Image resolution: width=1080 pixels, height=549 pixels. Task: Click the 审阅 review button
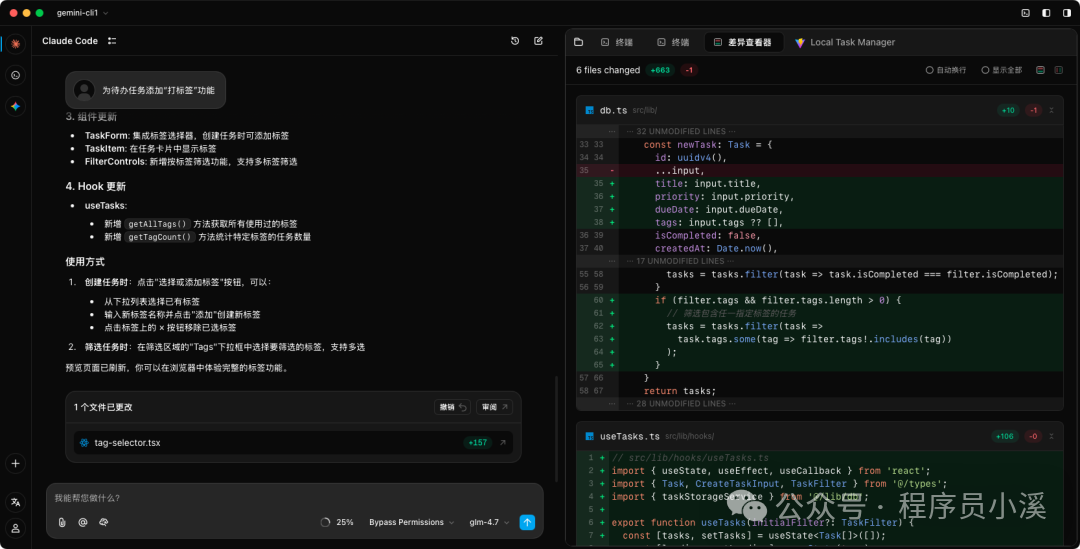coord(495,407)
